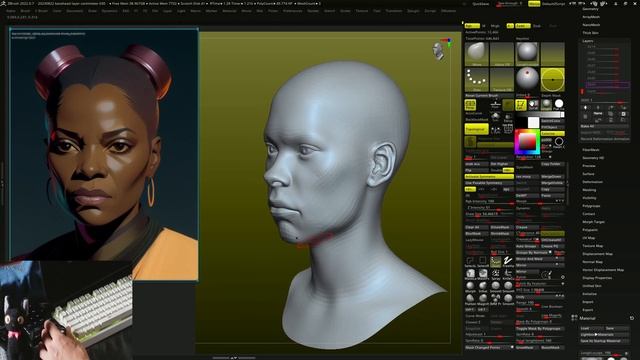Select the Morph brush sphere

point(470,287)
